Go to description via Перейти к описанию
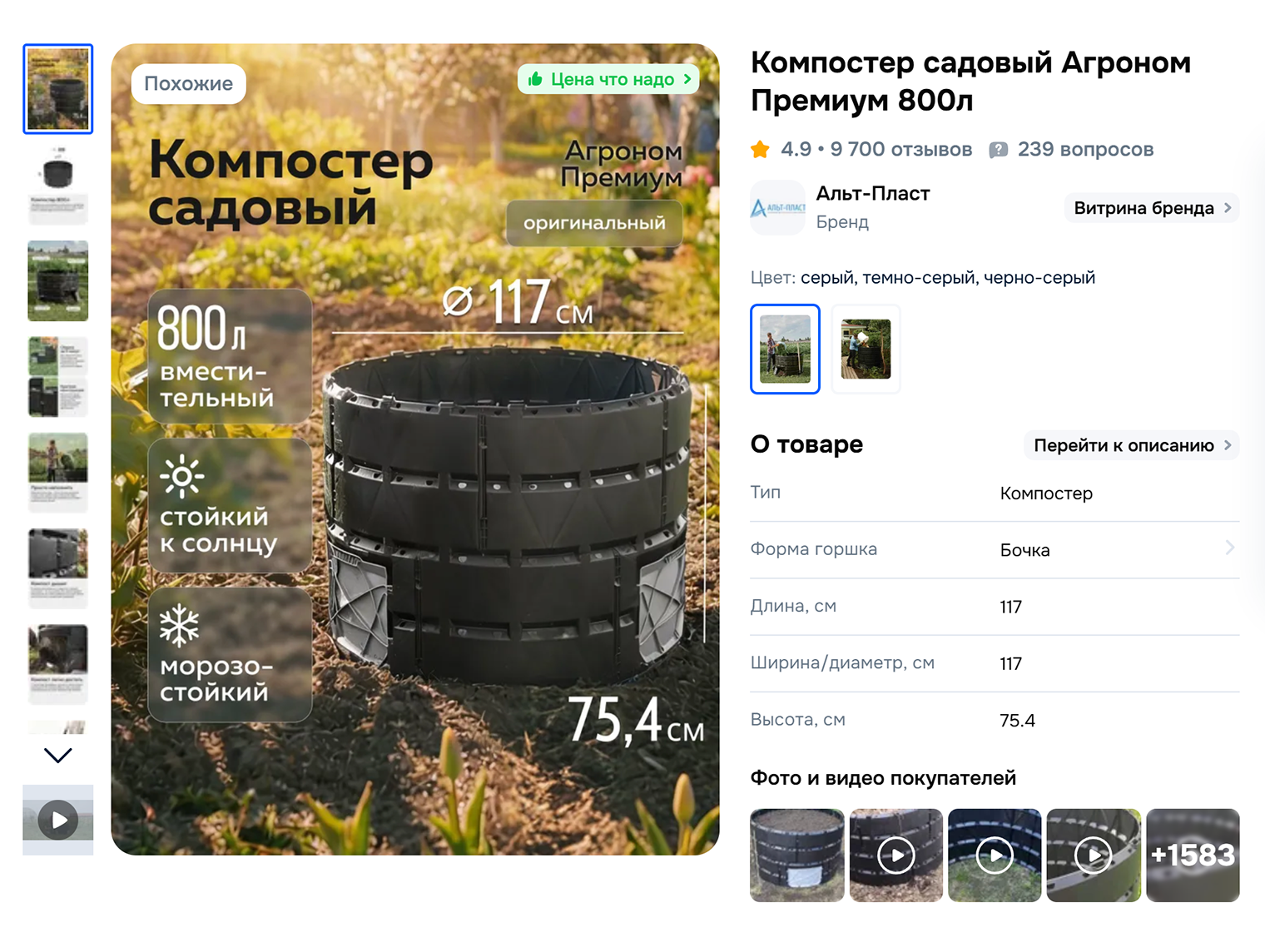Screen dimensions: 1265x952 pos(1132,445)
